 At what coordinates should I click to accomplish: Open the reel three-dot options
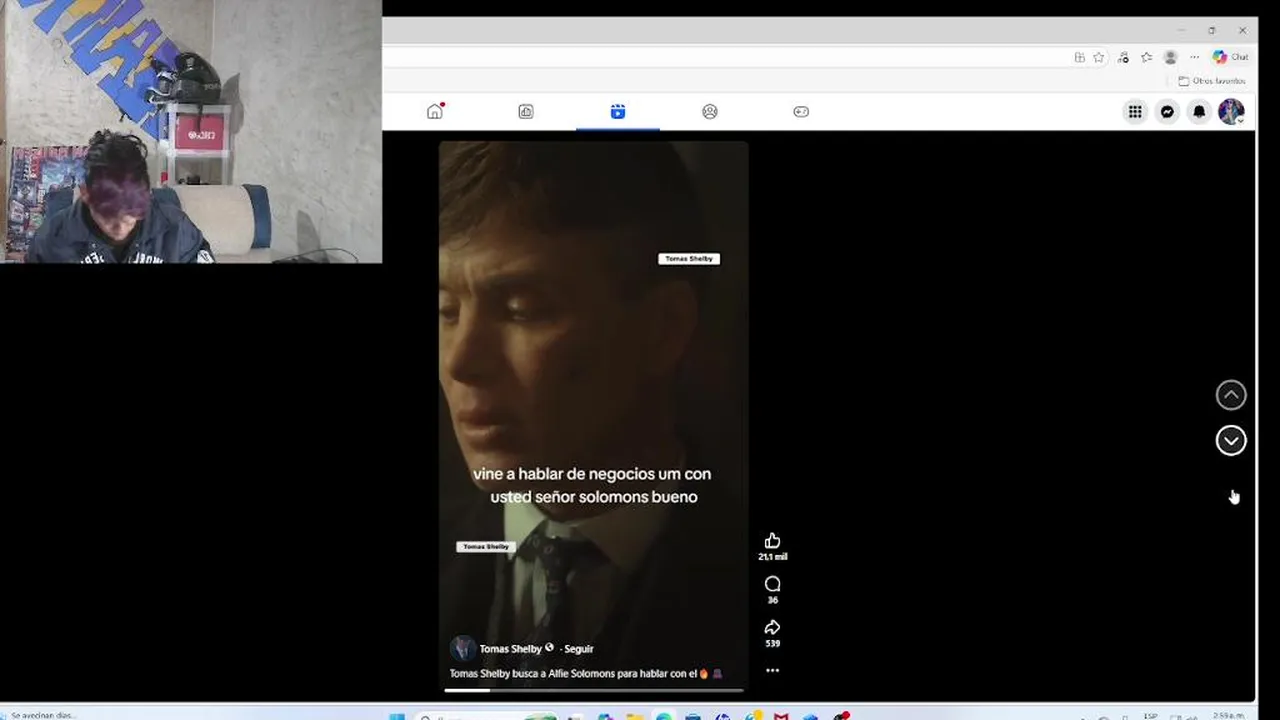click(772, 671)
